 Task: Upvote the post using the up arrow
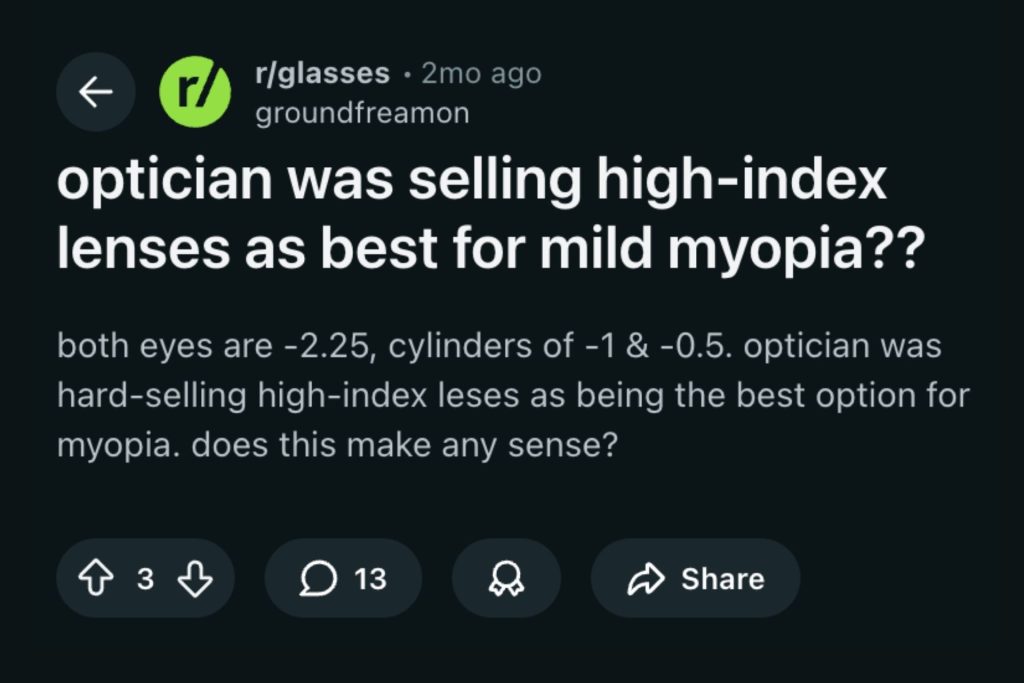click(x=97, y=578)
